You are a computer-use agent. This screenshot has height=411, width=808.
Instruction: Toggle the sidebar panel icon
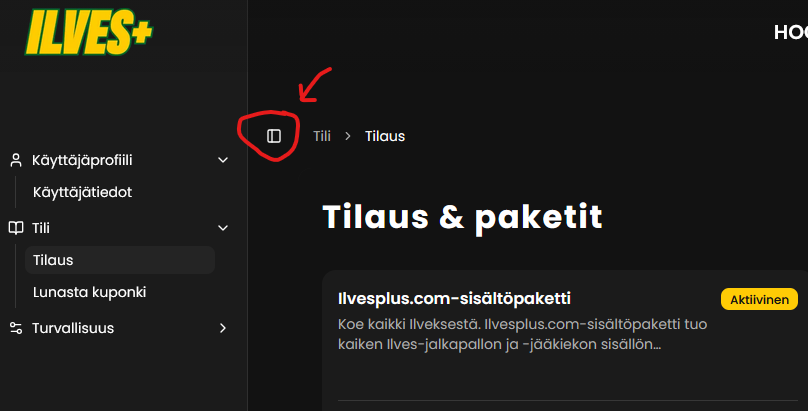(x=274, y=136)
